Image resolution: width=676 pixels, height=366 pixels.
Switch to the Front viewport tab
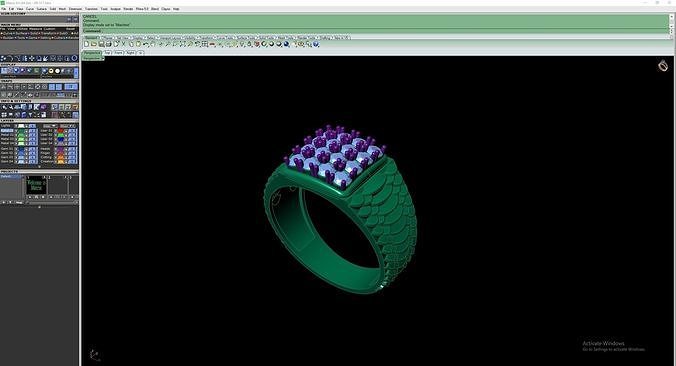point(118,53)
